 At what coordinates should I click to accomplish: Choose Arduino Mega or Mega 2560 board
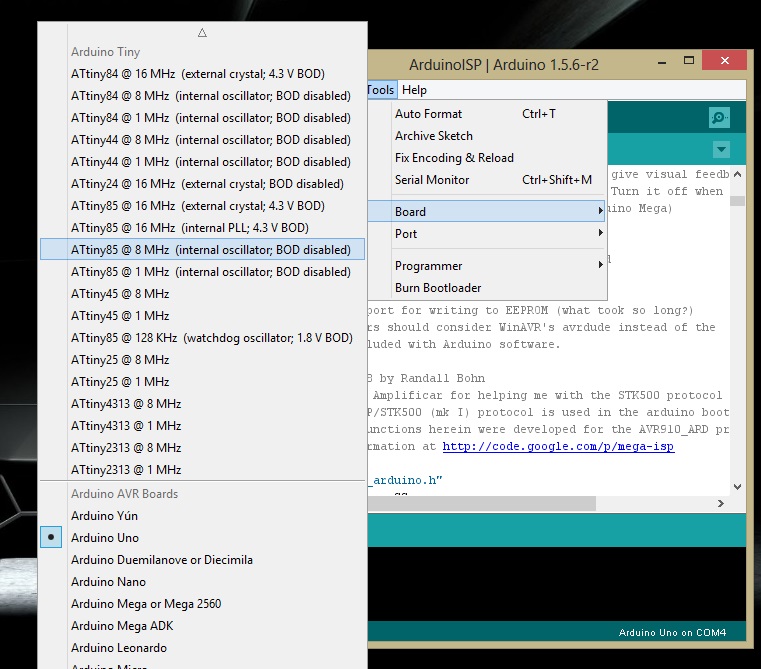coord(202,604)
